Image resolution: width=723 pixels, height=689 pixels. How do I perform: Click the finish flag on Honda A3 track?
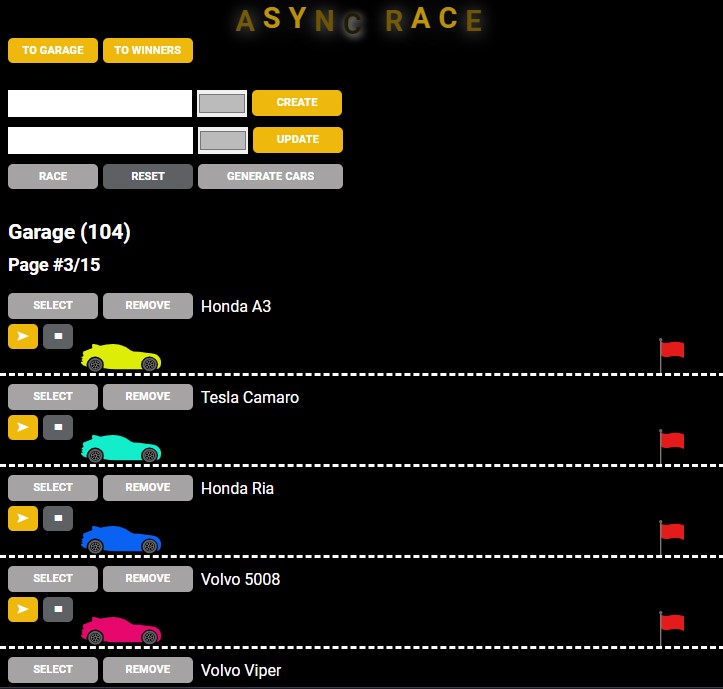point(672,355)
